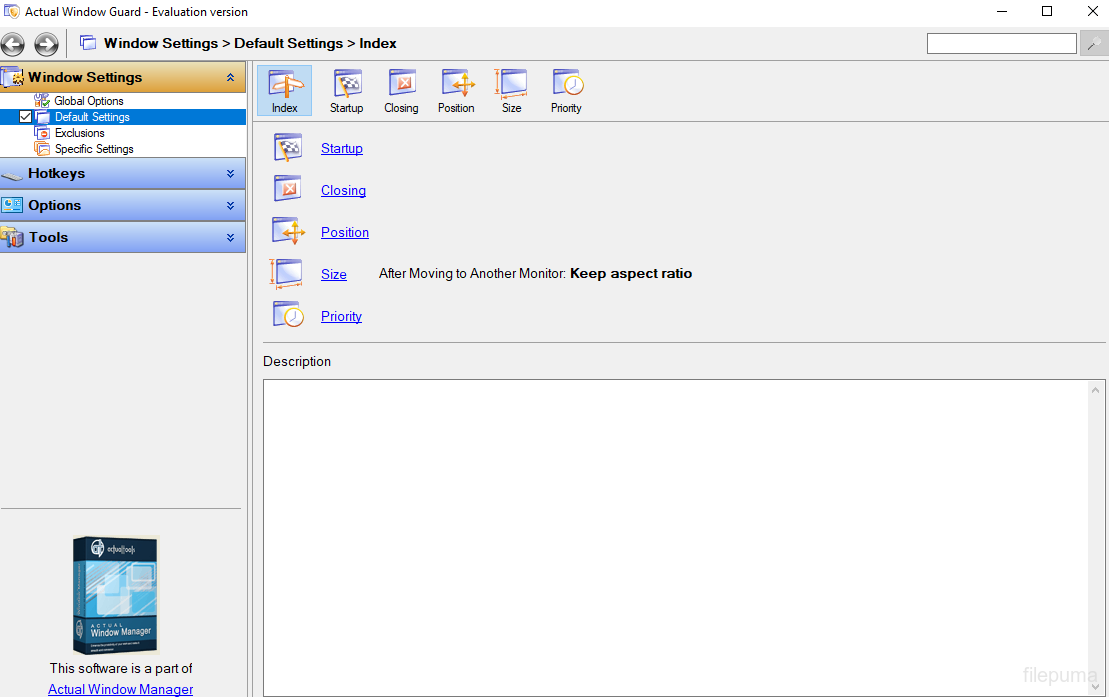1109x697 pixels.
Task: Select the Index toolbar icon
Action: [x=285, y=91]
